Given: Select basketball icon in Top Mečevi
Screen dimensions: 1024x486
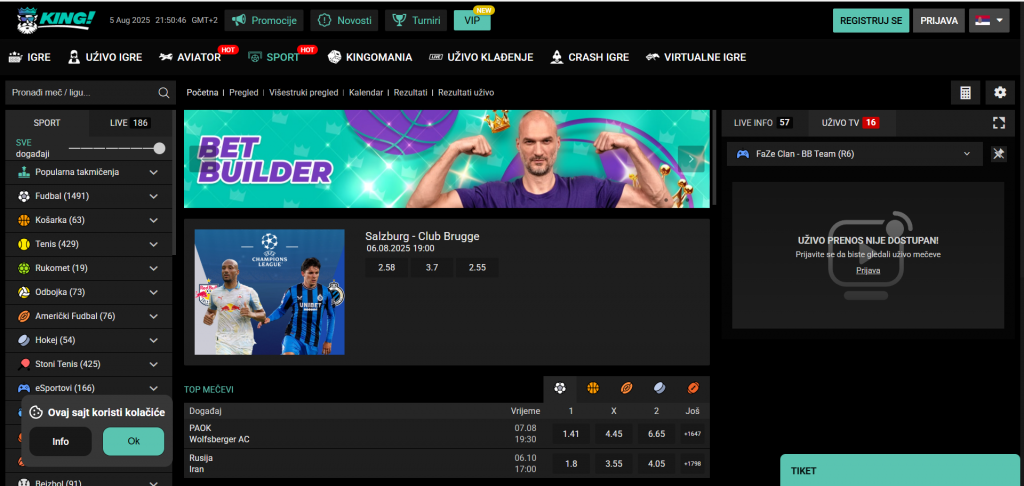Looking at the screenshot, I should pos(593,388).
